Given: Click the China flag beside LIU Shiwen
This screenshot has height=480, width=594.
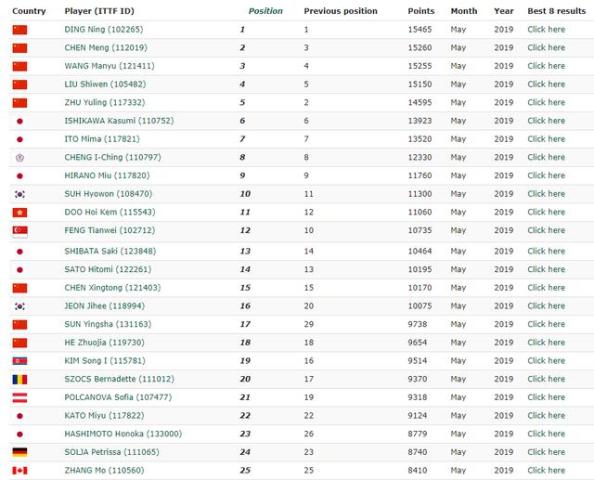Looking at the screenshot, I should (x=20, y=84).
